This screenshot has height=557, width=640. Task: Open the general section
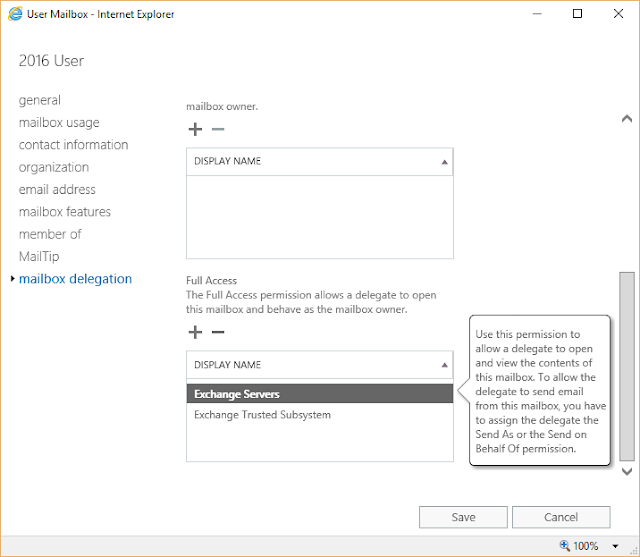(40, 100)
